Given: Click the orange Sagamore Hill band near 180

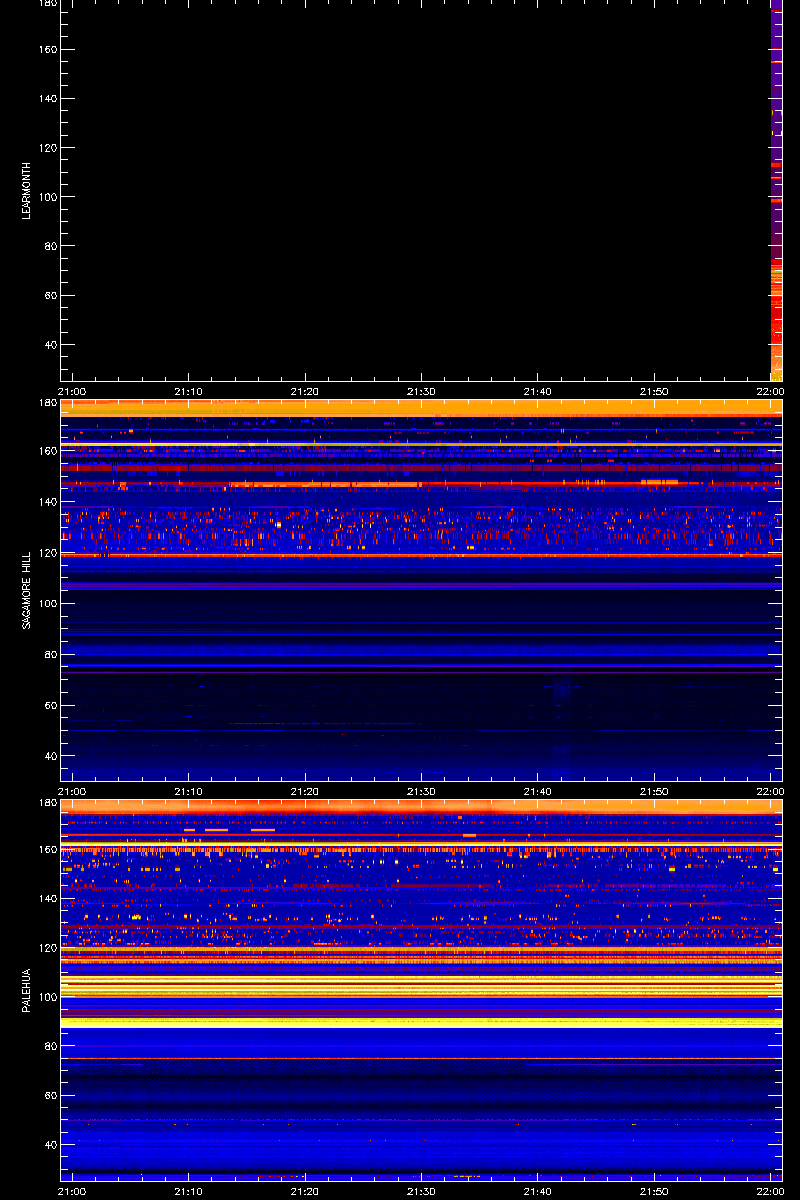Looking at the screenshot, I should (x=421, y=407).
